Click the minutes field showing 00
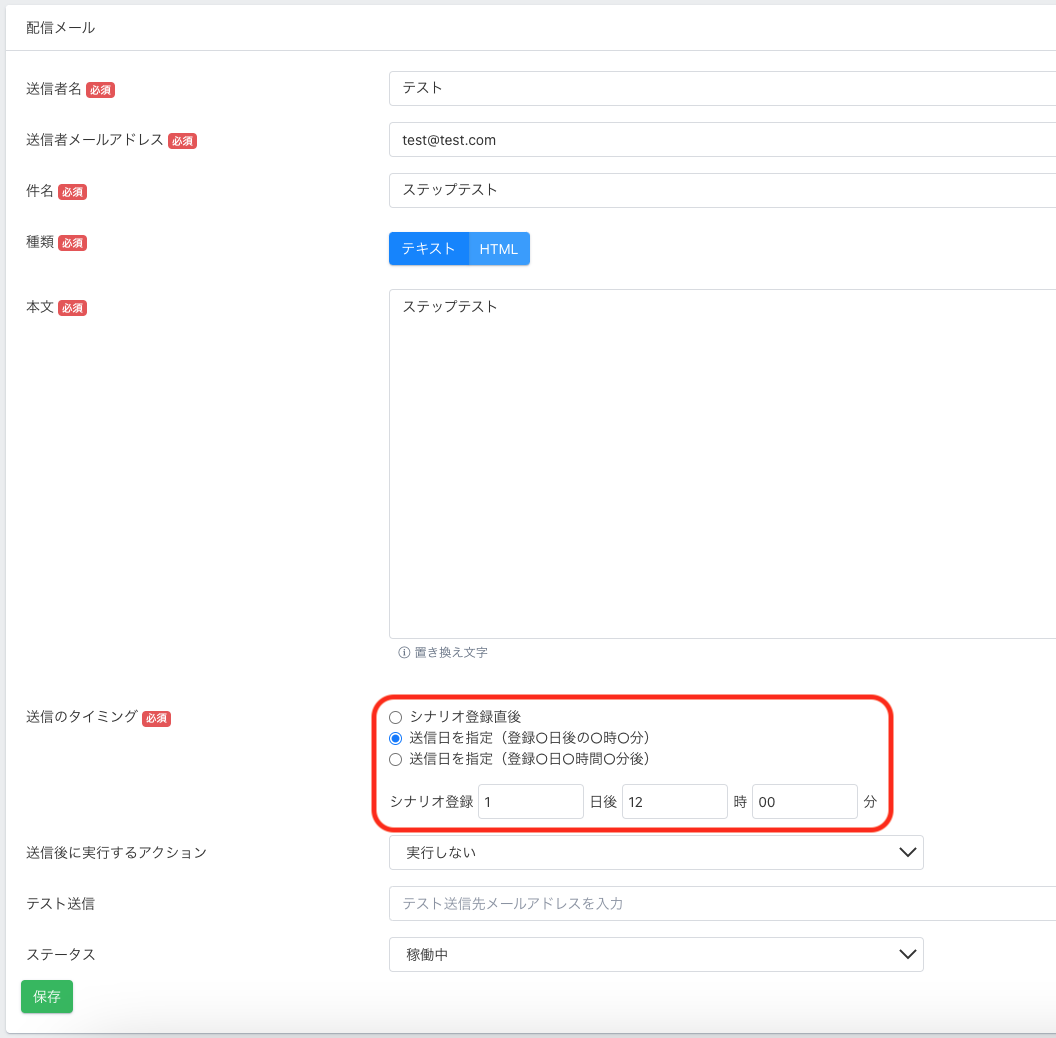 pos(804,802)
